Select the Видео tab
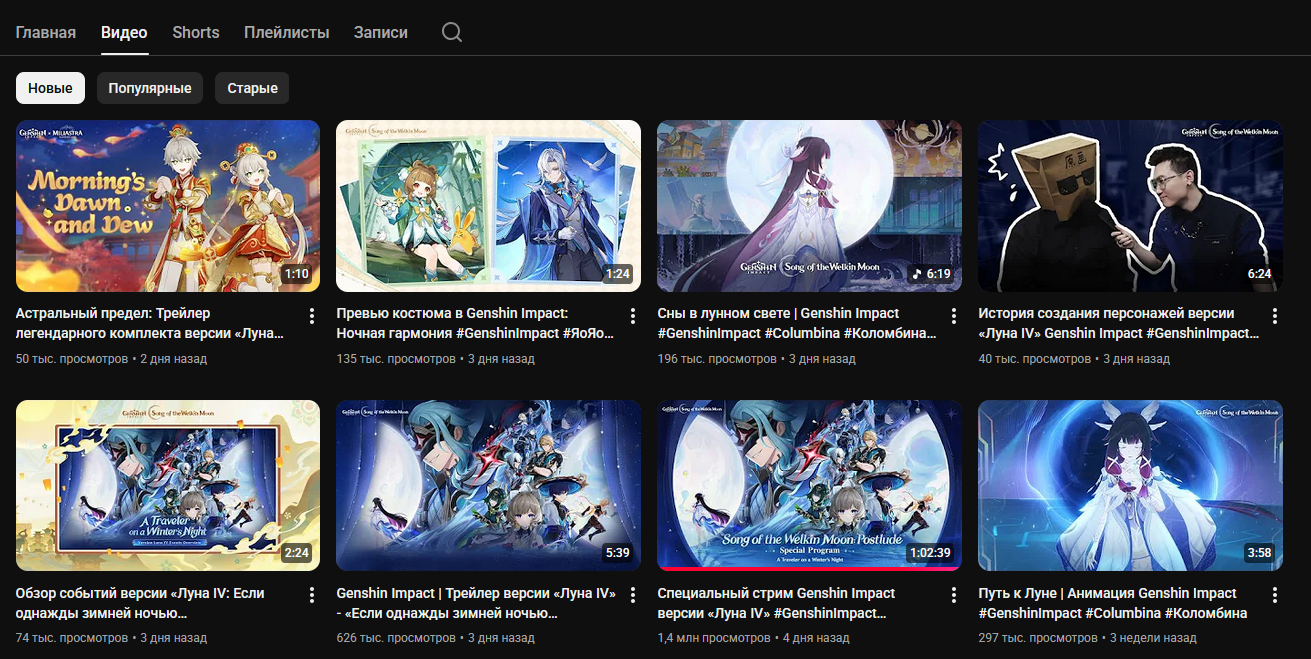The width and height of the screenshot is (1311, 659). pyautogui.click(x=124, y=32)
